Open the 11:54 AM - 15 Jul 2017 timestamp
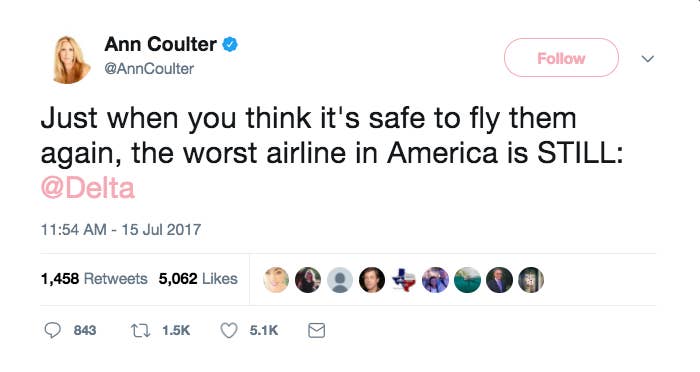This screenshot has width=700, height=372. pos(121,230)
